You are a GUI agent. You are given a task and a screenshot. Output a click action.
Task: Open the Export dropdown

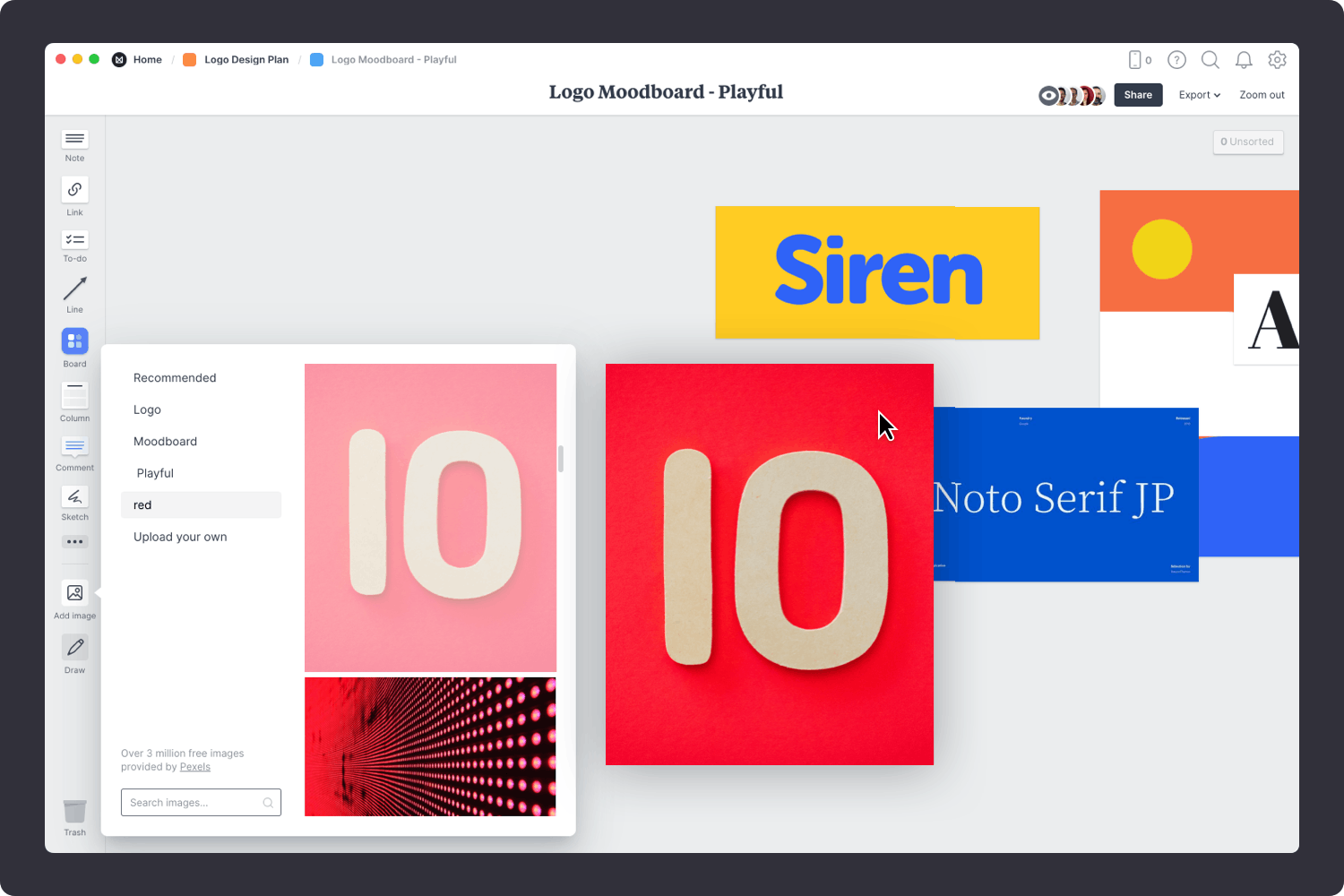click(x=1198, y=95)
